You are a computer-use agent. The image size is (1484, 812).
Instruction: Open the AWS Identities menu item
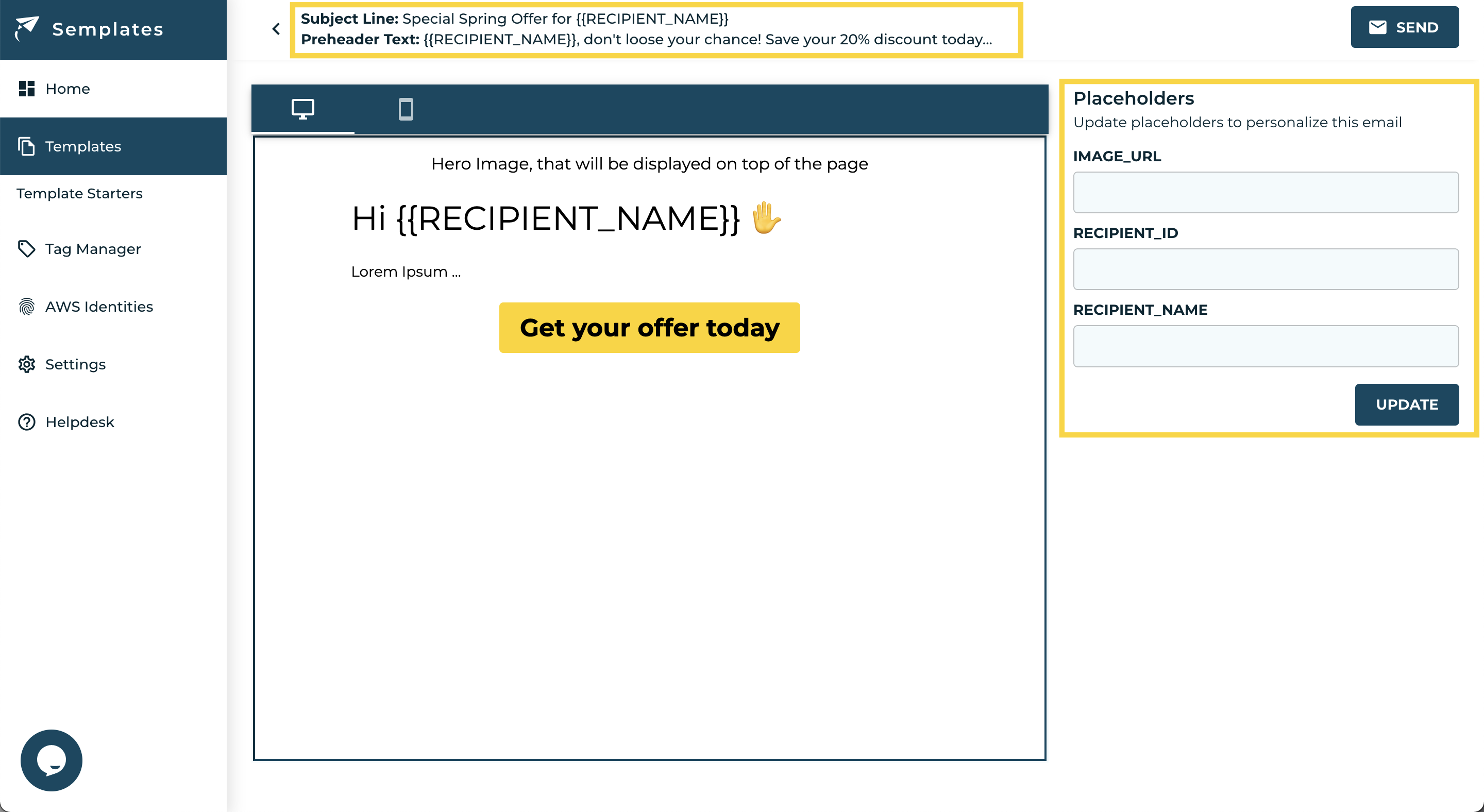pyautogui.click(x=99, y=307)
